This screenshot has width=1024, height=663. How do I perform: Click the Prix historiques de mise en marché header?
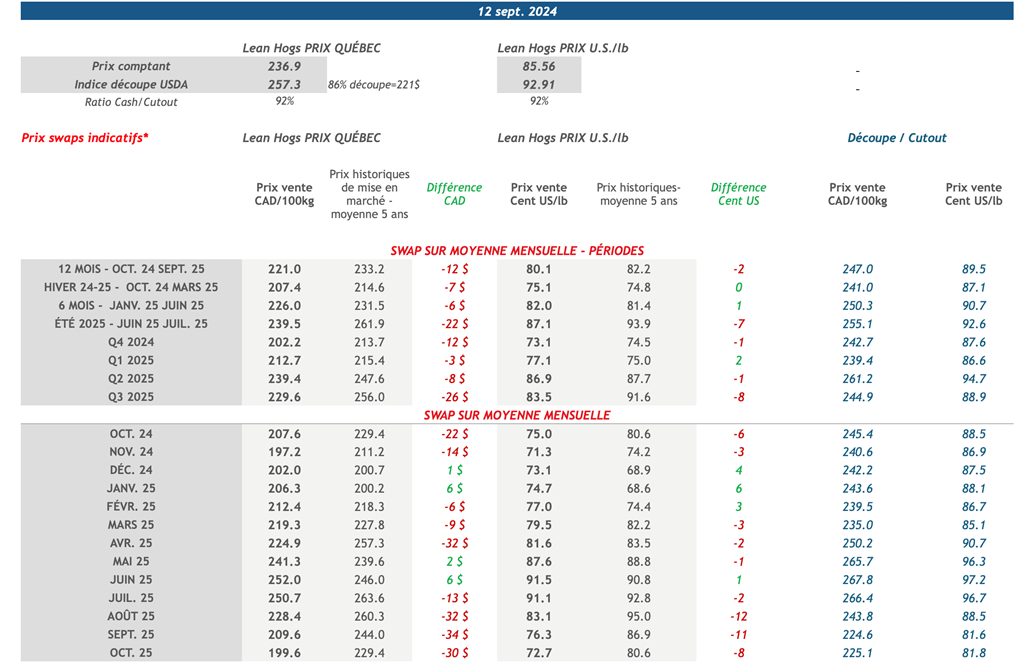pyautogui.click(x=369, y=194)
